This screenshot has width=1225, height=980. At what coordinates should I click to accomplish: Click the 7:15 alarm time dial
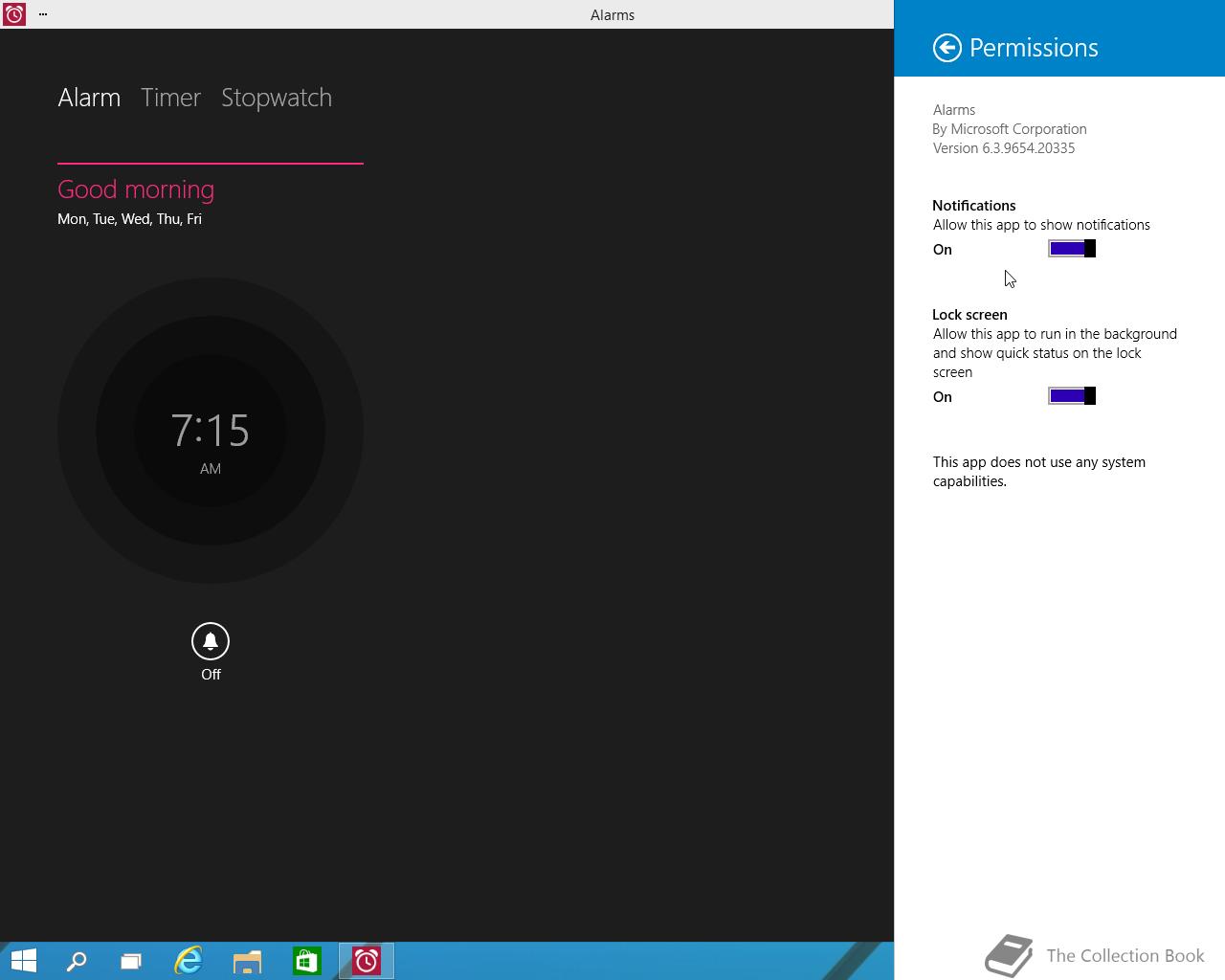(211, 431)
